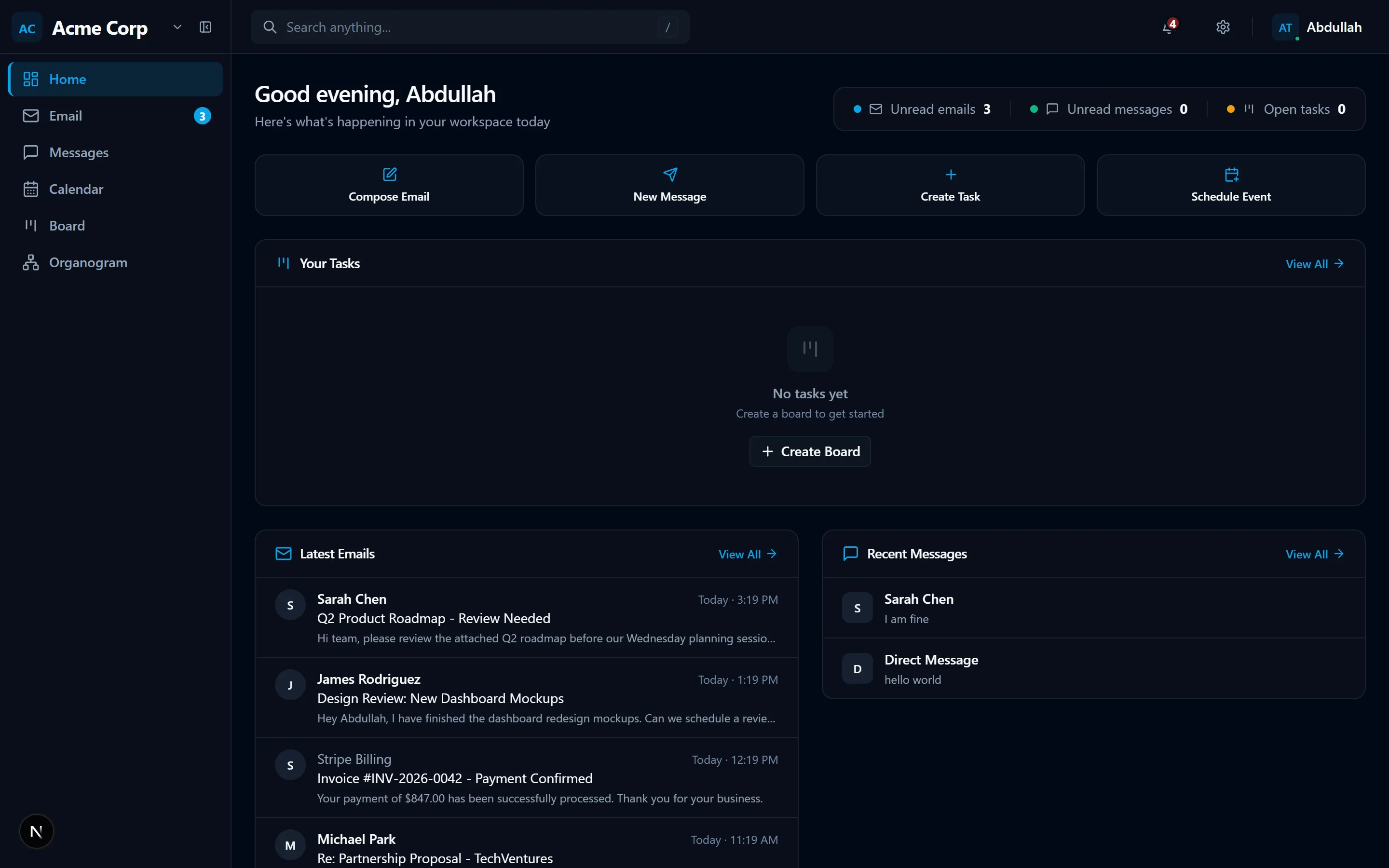This screenshot has width=1389, height=868.
Task: Open the Direct Message hello world conversation
Action: point(1093,669)
